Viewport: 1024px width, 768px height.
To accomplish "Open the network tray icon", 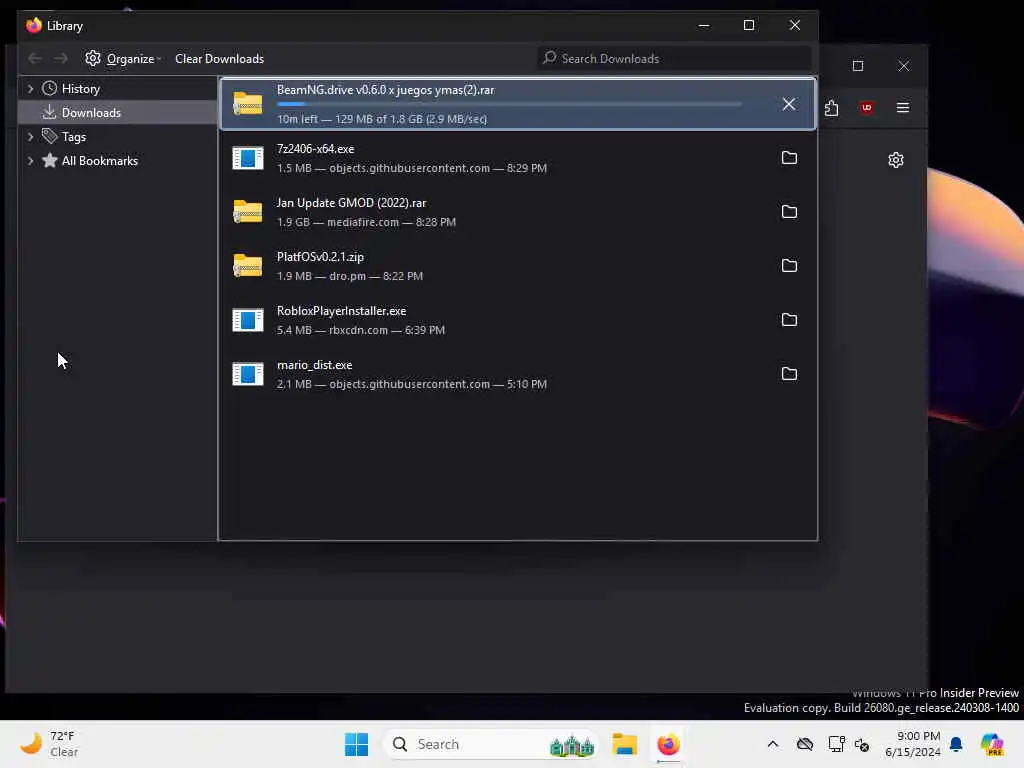I will 836,744.
